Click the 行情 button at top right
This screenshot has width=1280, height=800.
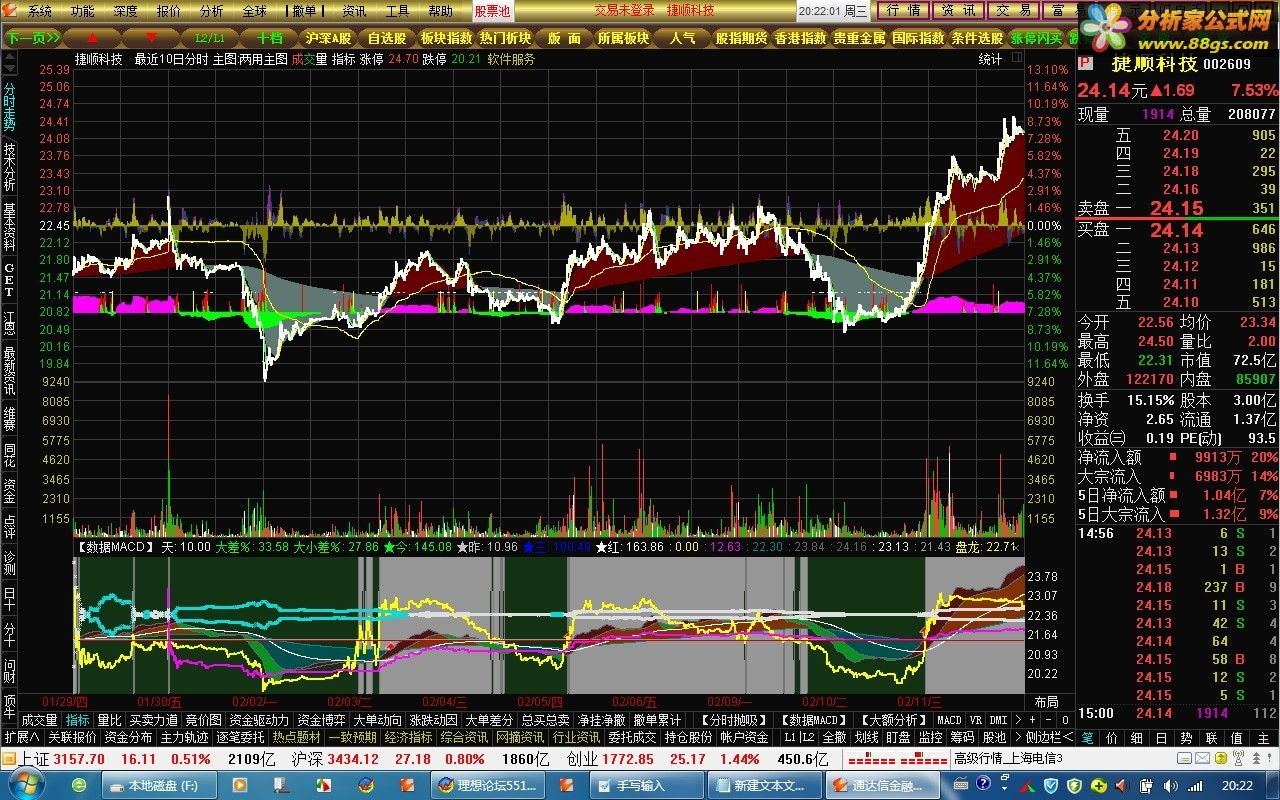pos(904,10)
